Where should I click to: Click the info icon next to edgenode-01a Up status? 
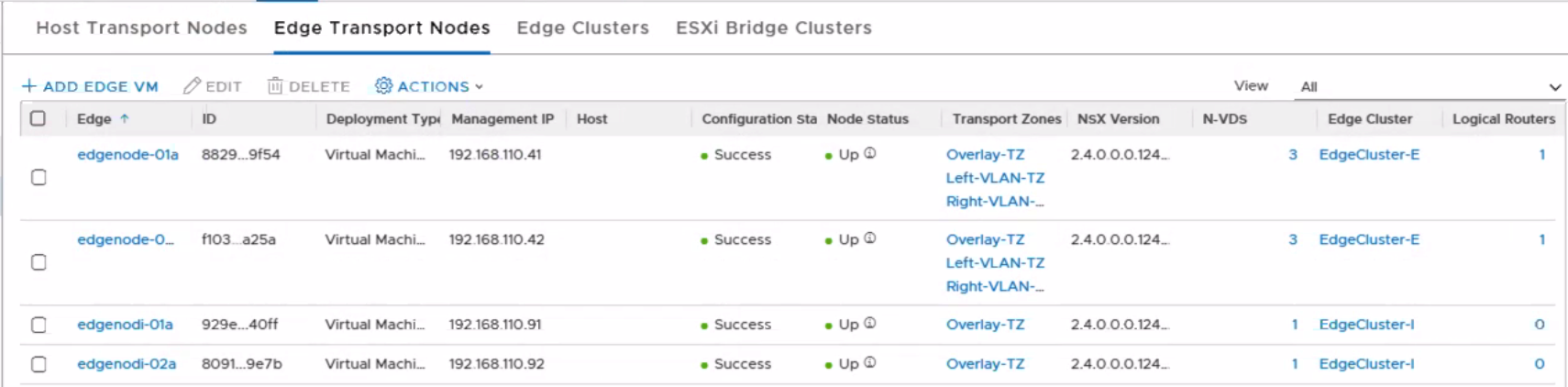[869, 153]
